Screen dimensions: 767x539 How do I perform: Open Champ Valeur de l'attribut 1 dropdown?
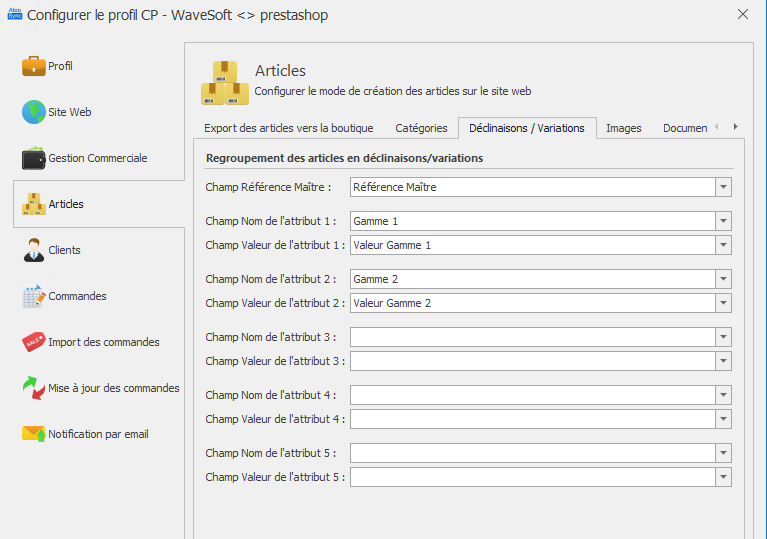pos(723,245)
